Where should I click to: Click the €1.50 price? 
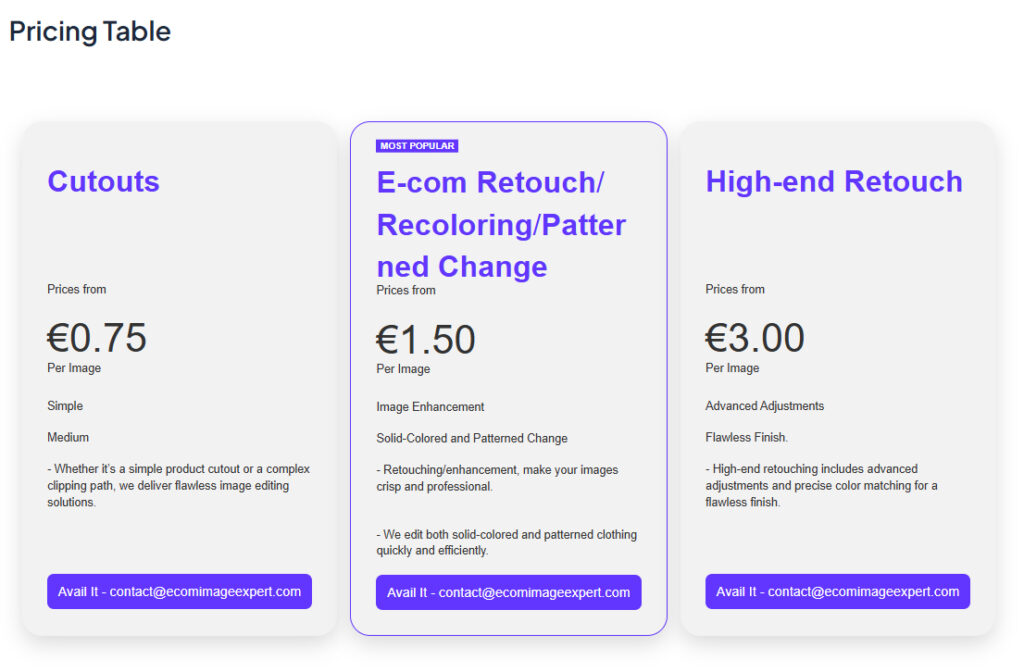coord(426,339)
